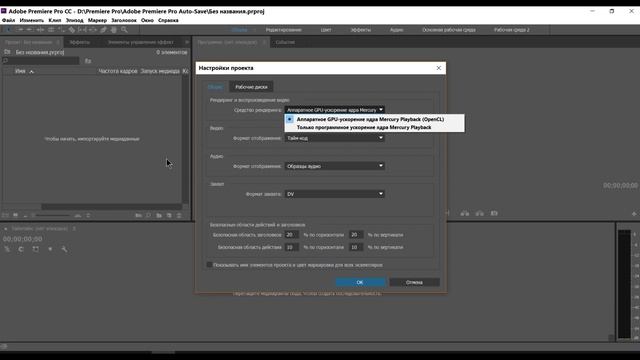Click action safe area vertical percent field

click(356, 247)
